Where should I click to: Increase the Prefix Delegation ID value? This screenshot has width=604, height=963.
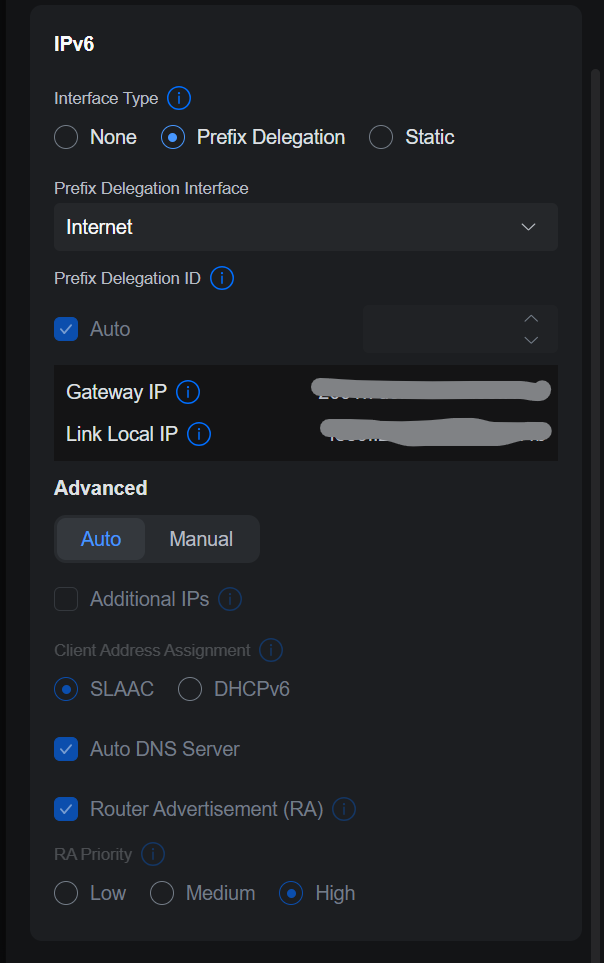pyautogui.click(x=532, y=318)
